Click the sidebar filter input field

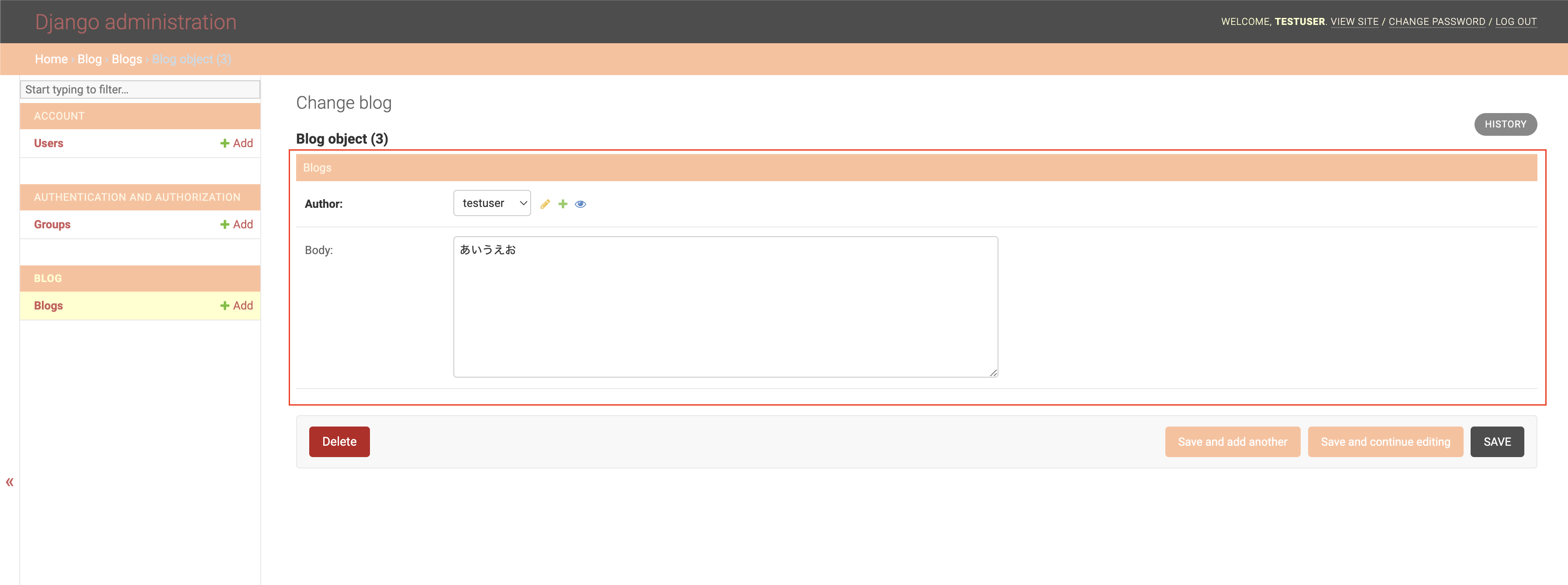tap(140, 89)
